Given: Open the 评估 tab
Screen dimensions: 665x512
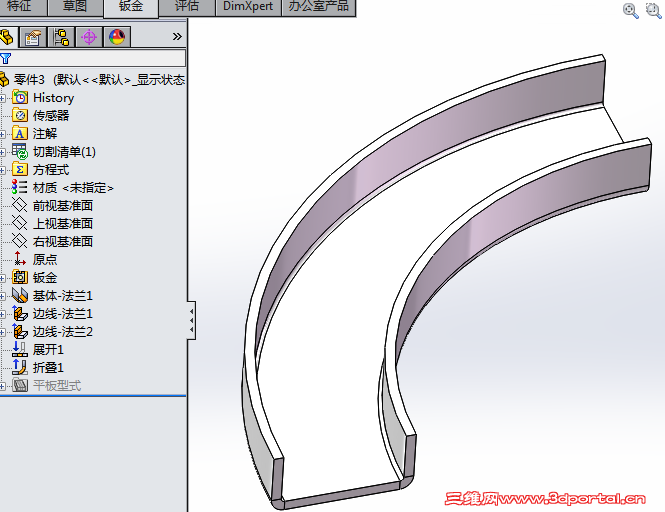Looking at the screenshot, I should [187, 7].
